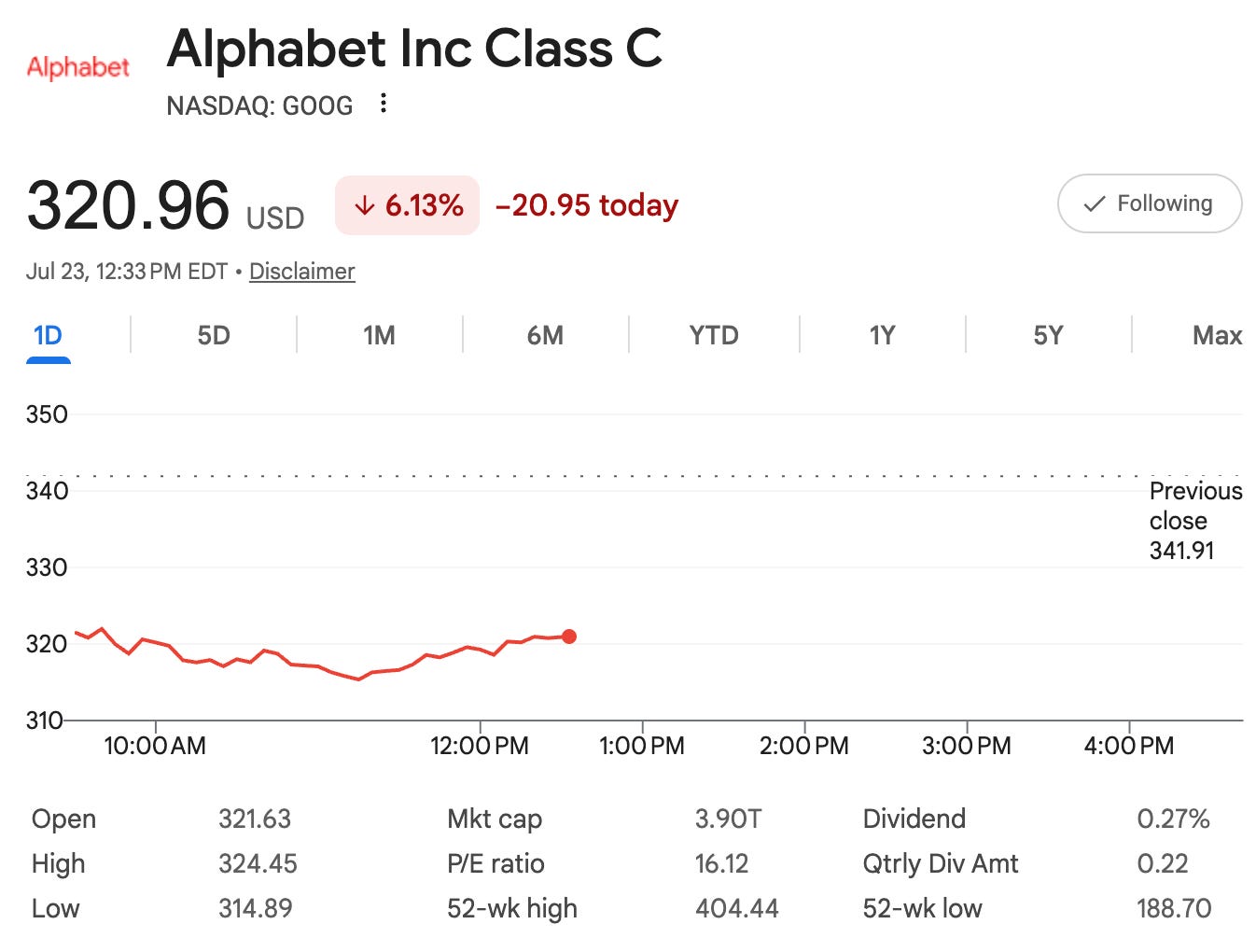This screenshot has height=952, width=1256.
Task: Click the down arrow in the 6.13% badge
Action: click(x=365, y=205)
